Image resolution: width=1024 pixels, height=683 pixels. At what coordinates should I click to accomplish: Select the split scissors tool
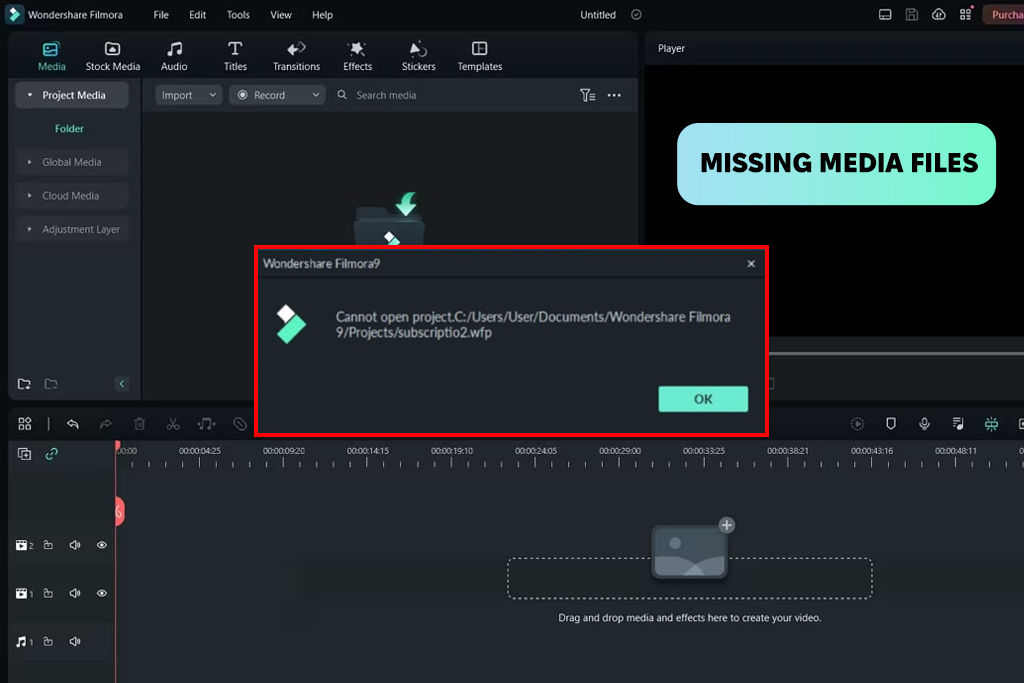[x=172, y=424]
